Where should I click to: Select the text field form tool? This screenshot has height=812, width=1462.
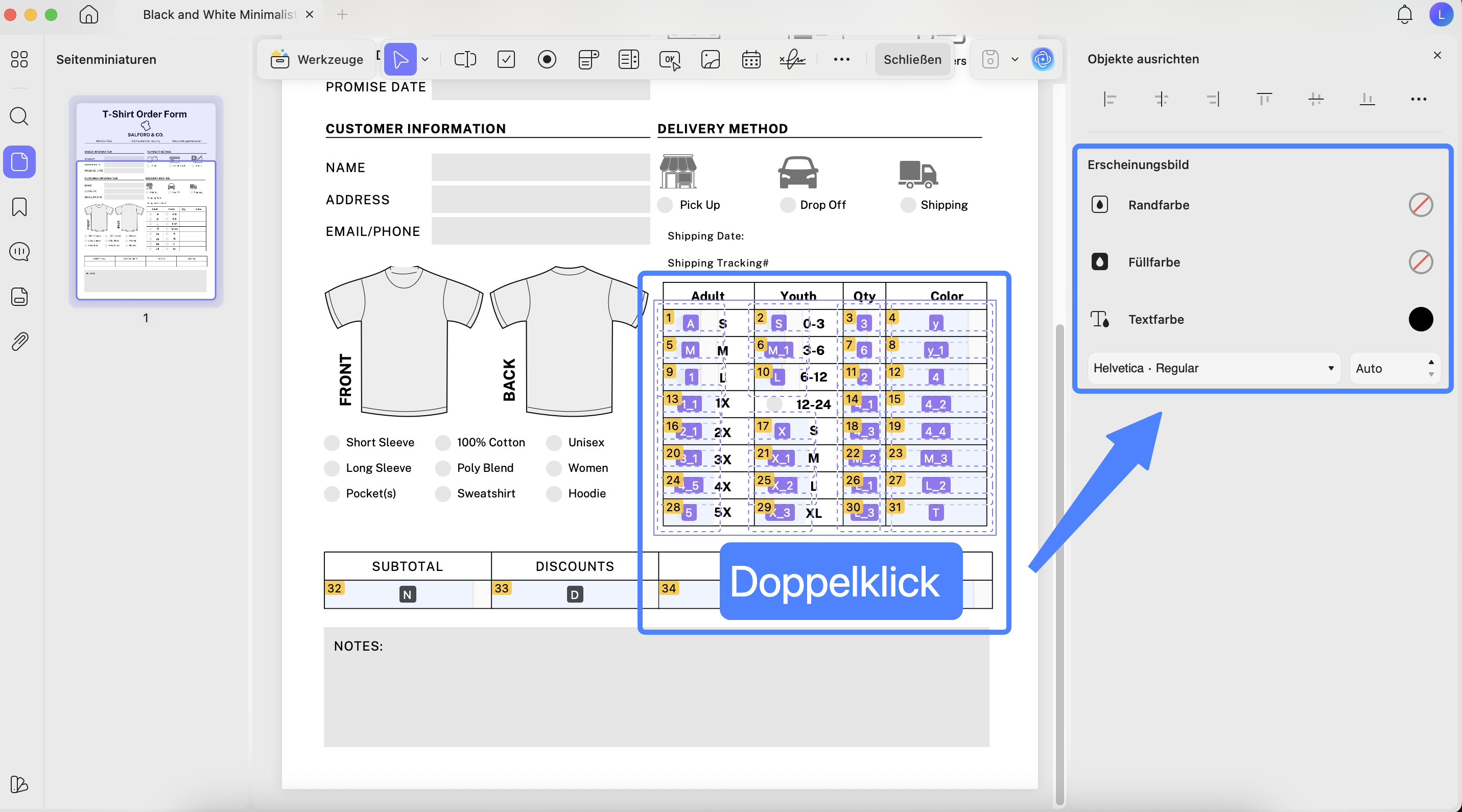click(x=465, y=60)
